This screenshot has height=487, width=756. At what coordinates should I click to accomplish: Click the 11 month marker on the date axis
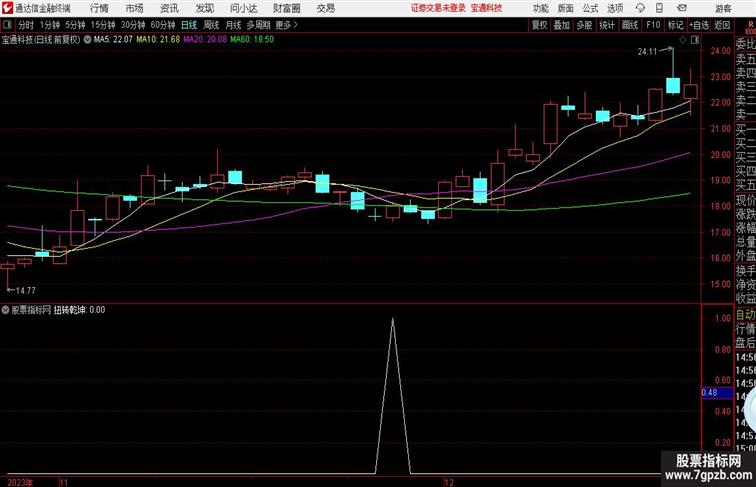point(64,482)
